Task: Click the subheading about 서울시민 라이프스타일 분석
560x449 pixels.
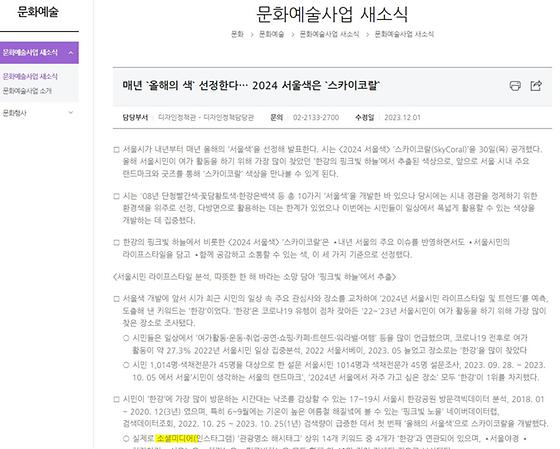Action: [x=255, y=277]
